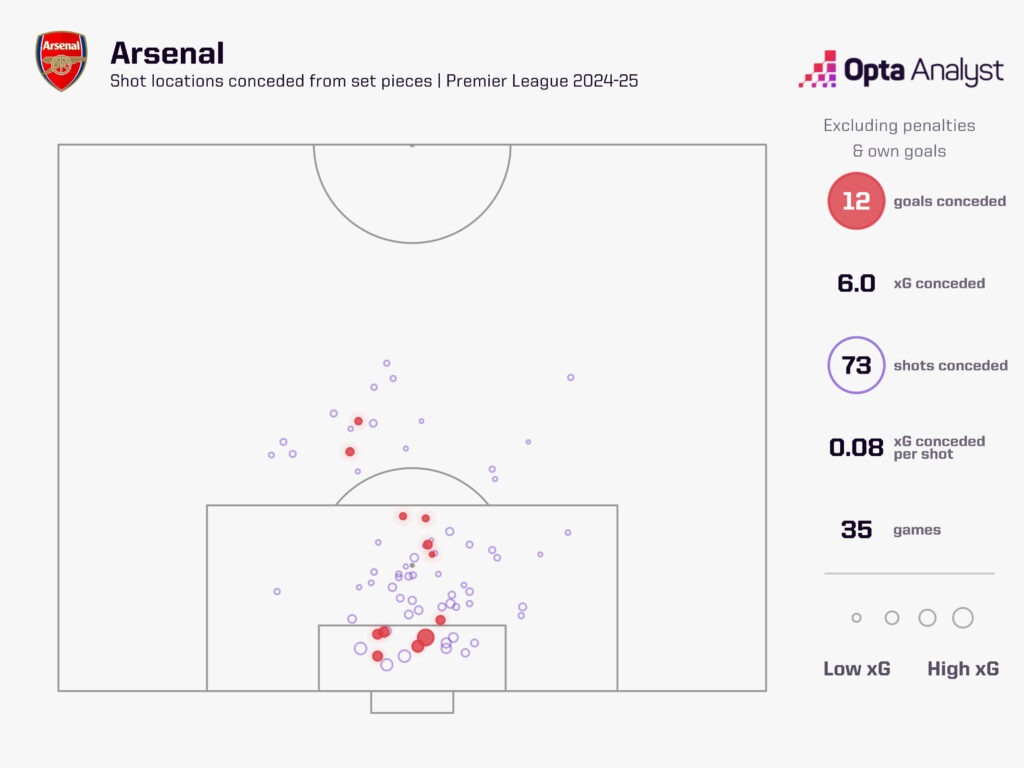Click the largest red goal marker in six-yard box

(x=426, y=637)
